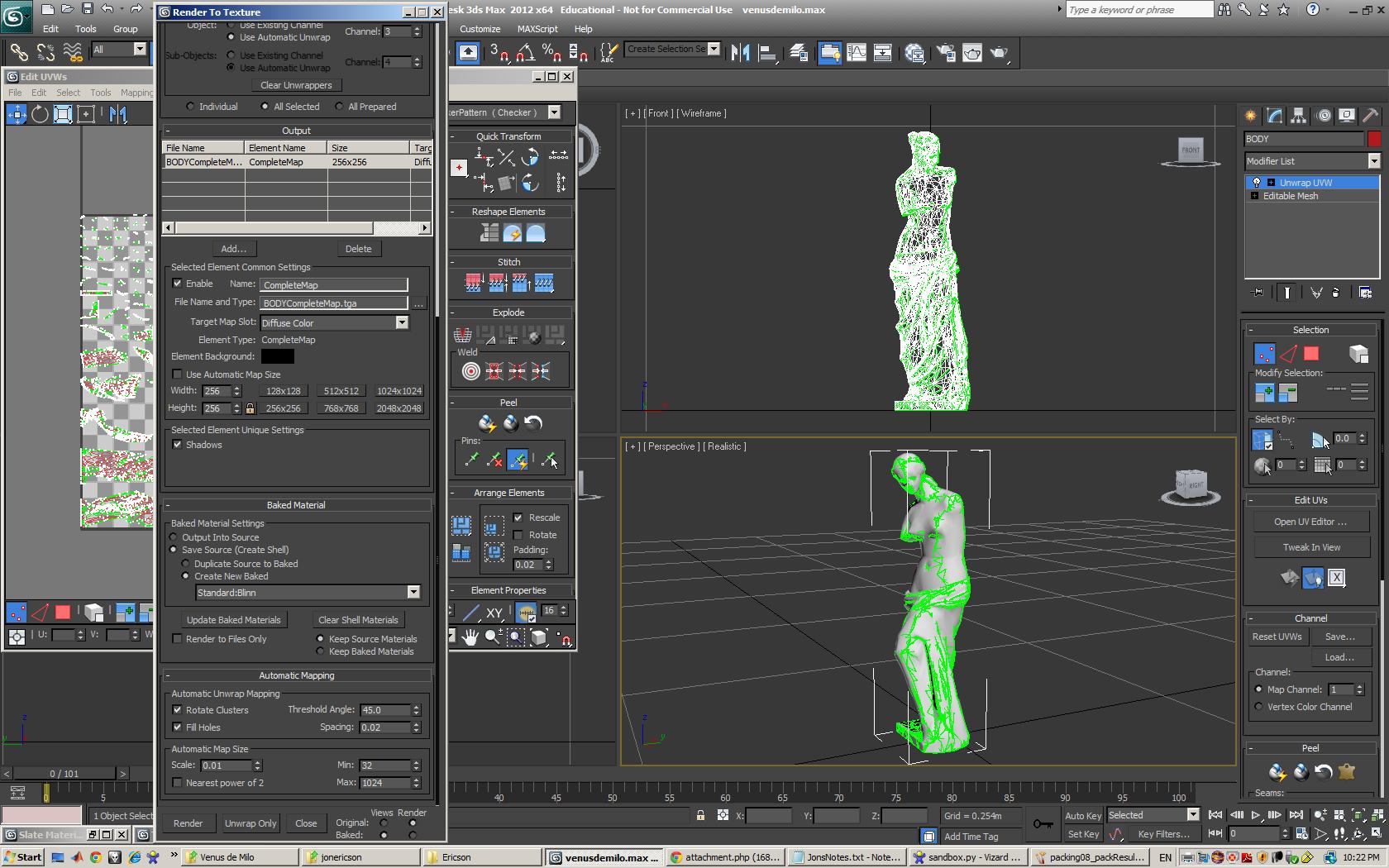Viewport: 1389px width, 868px height.
Task: Click the Weld target icon
Action: pyautogui.click(x=470, y=371)
